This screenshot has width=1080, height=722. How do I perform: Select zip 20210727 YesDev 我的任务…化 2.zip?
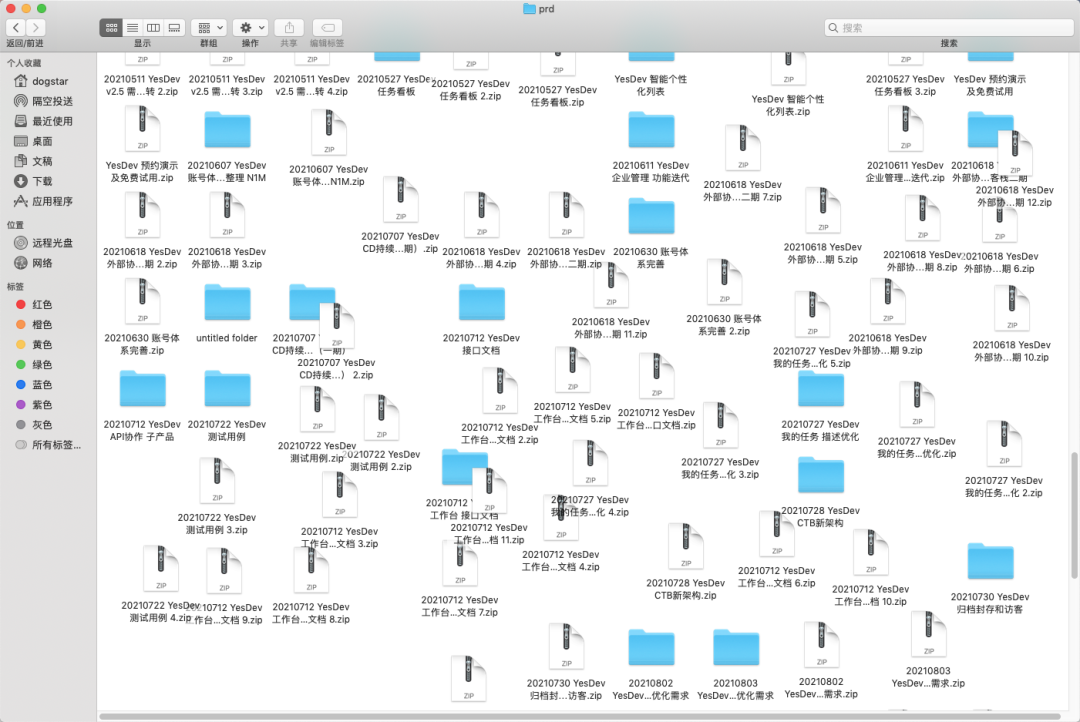point(1004,444)
